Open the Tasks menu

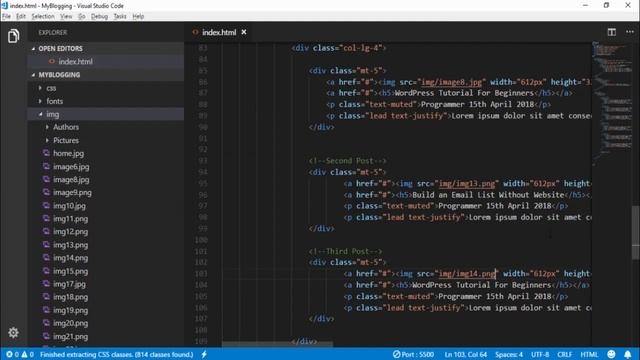(x=120, y=16)
